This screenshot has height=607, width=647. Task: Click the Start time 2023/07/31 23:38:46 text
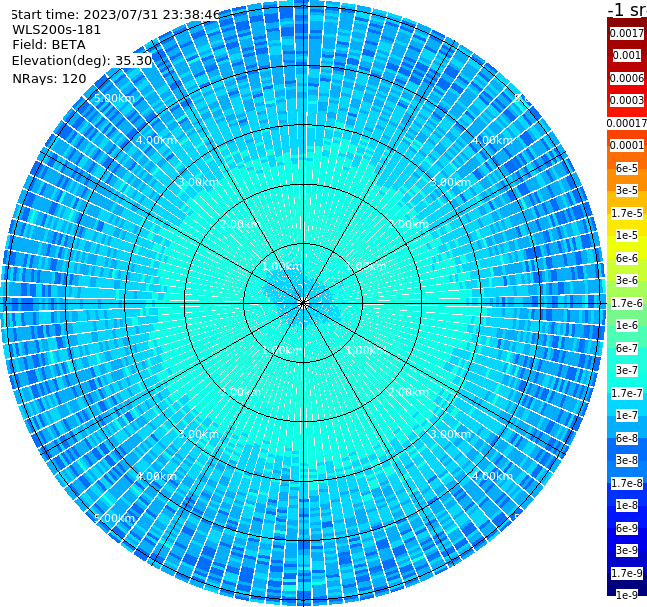pyautogui.click(x=115, y=14)
